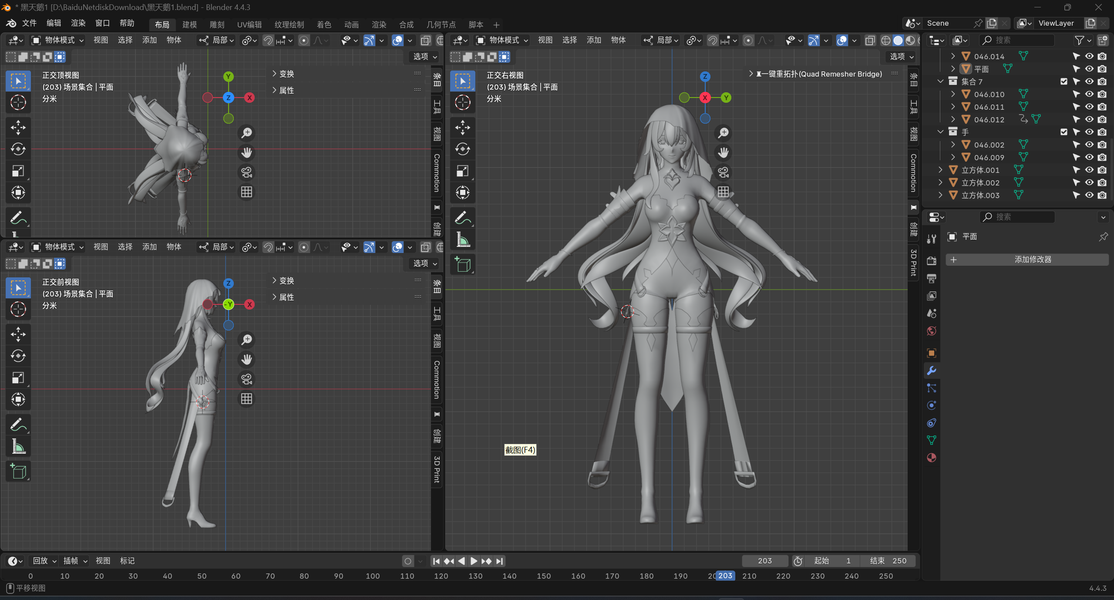Image resolution: width=1114 pixels, height=600 pixels.
Task: Open the 局部 orientation dropdown in the right viewport
Action: click(x=661, y=40)
